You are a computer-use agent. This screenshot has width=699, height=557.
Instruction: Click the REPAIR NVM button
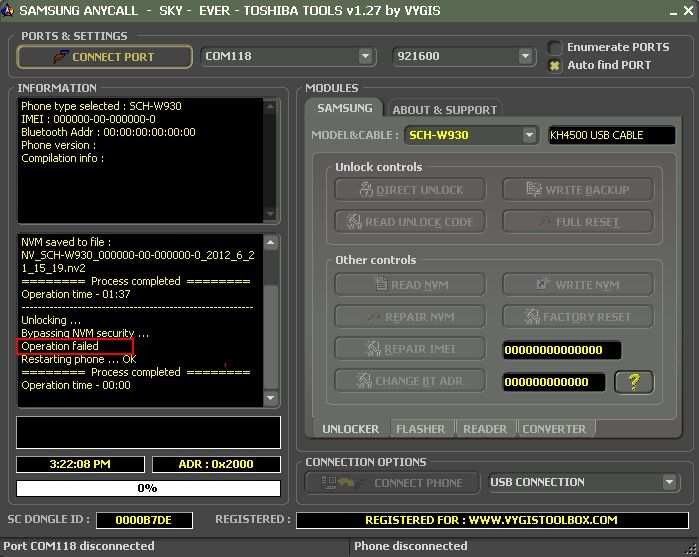click(x=410, y=317)
